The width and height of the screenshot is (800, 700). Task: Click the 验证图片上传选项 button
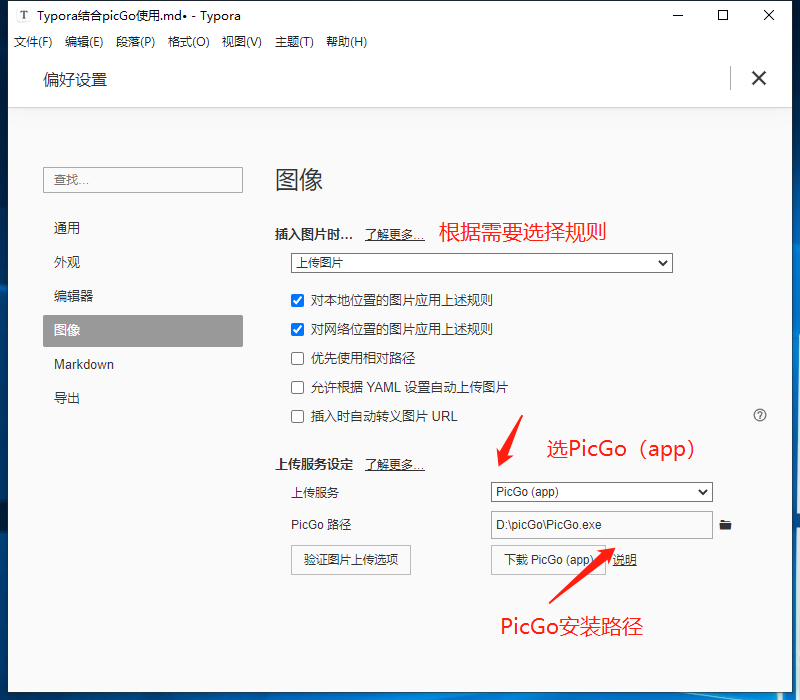(x=351, y=560)
